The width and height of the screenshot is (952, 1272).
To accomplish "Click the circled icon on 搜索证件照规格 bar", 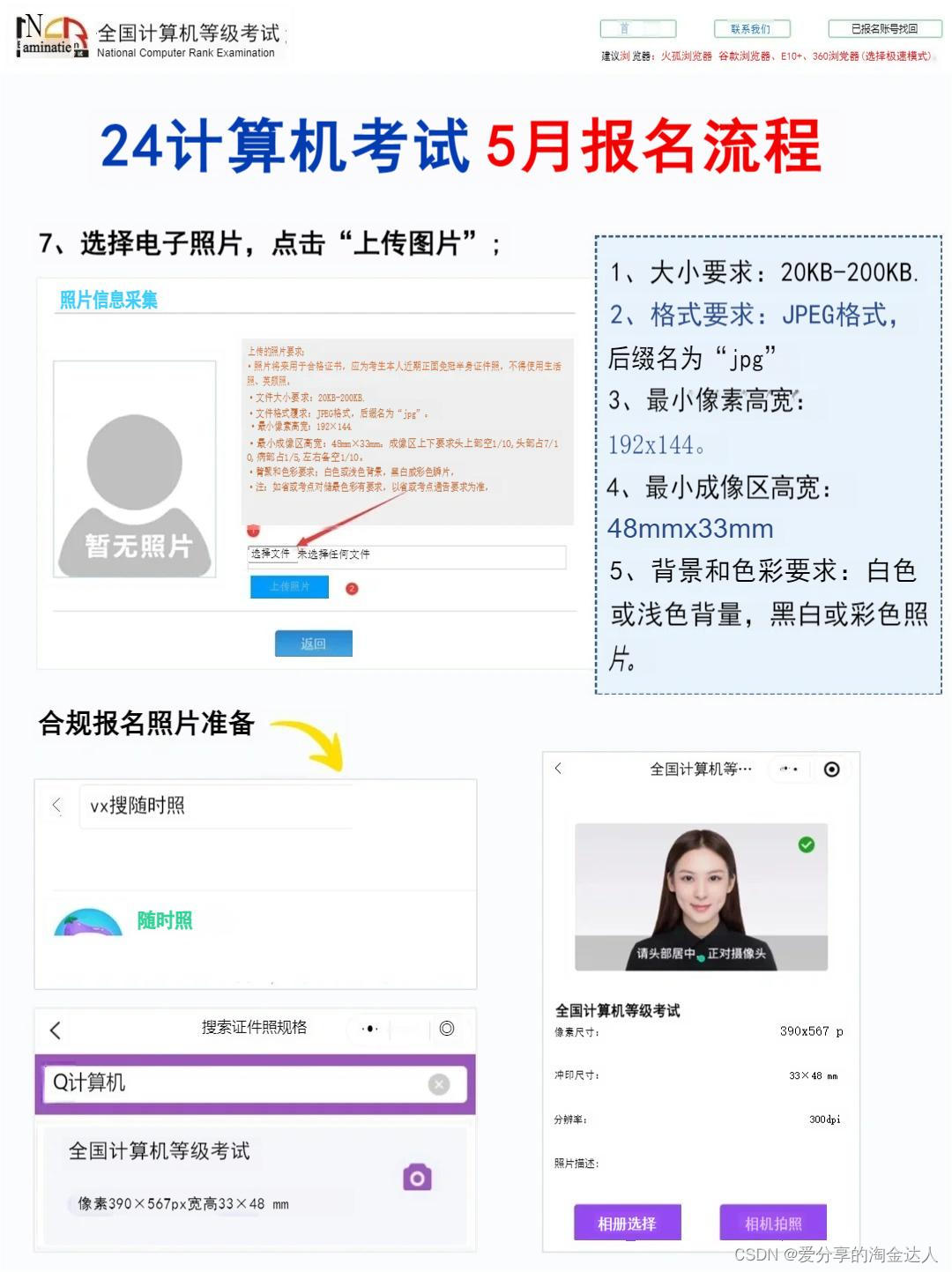I will 448,1029.
